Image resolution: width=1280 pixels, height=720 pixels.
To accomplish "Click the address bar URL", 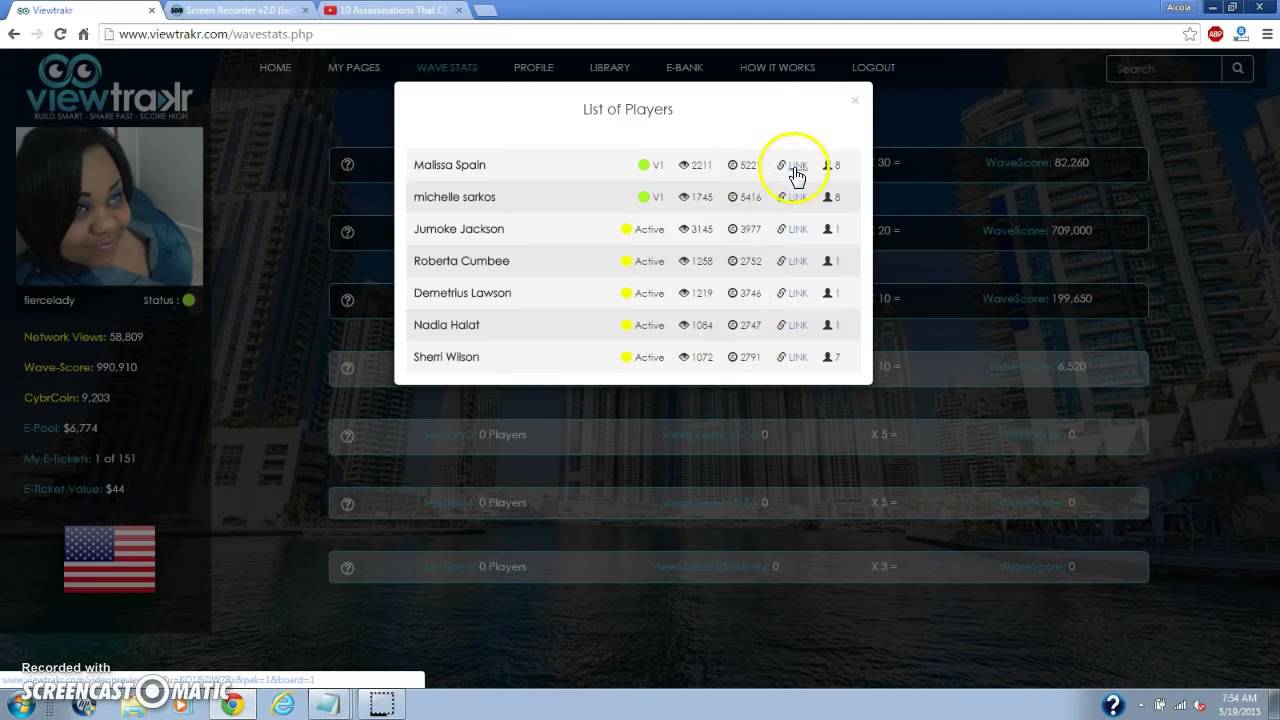I will (216, 34).
